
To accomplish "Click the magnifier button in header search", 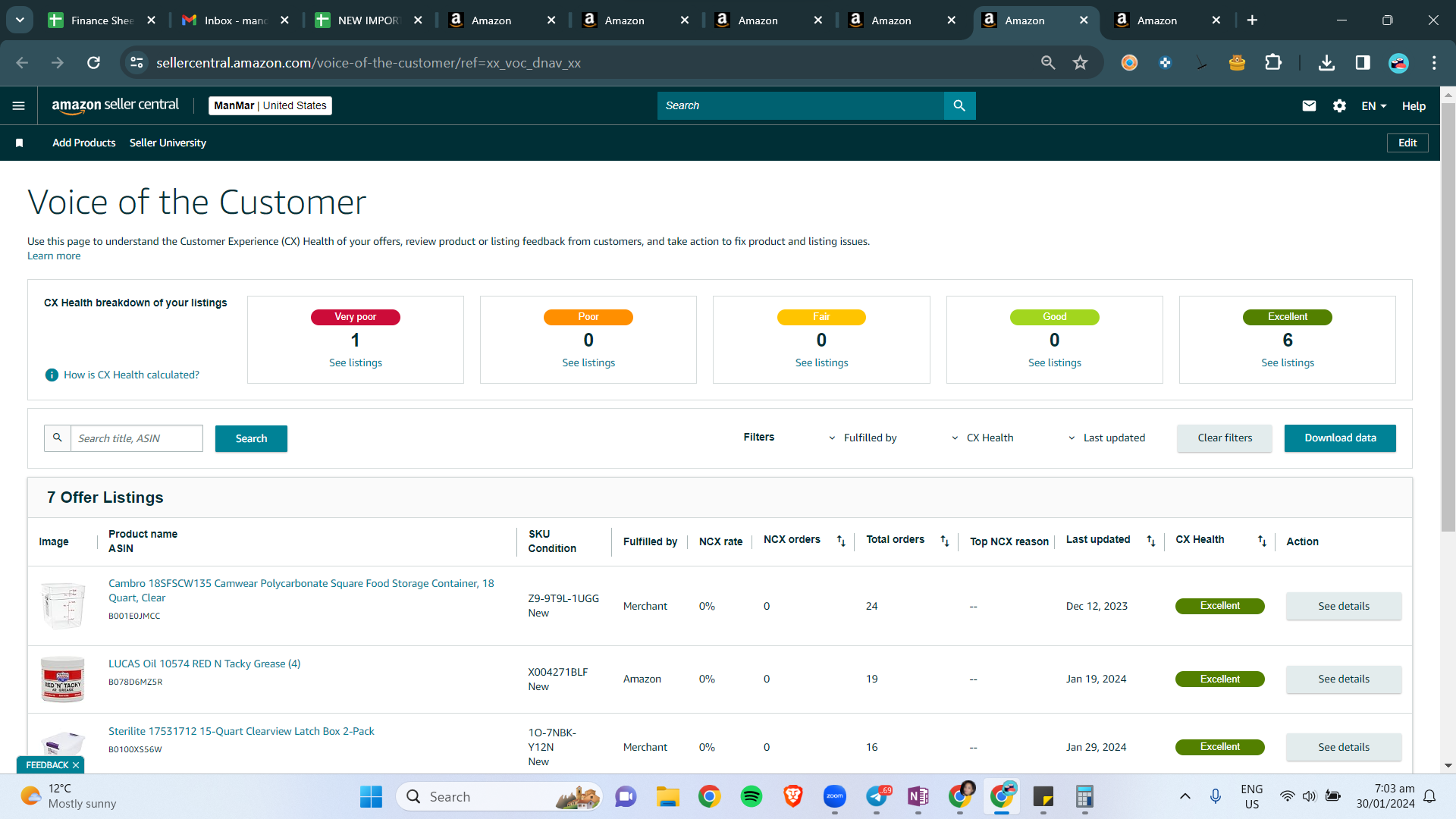I will 959,106.
